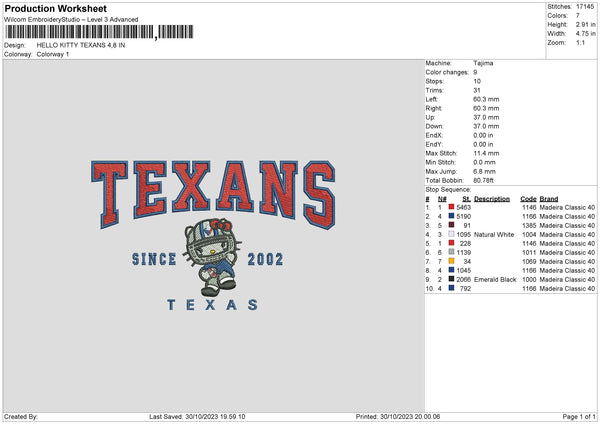
Task: Click the blue swatch in stop row 5190
Action: [x=451, y=216]
